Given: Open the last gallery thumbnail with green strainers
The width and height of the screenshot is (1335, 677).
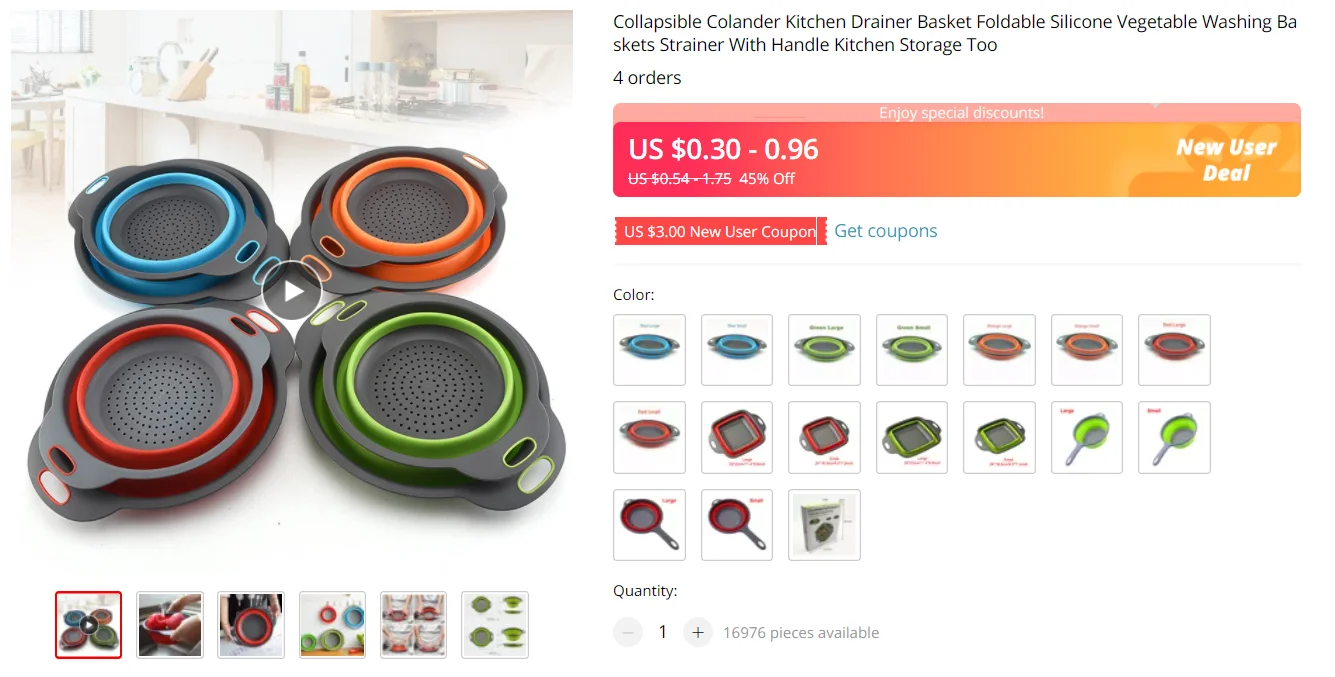Looking at the screenshot, I should pos(495,625).
